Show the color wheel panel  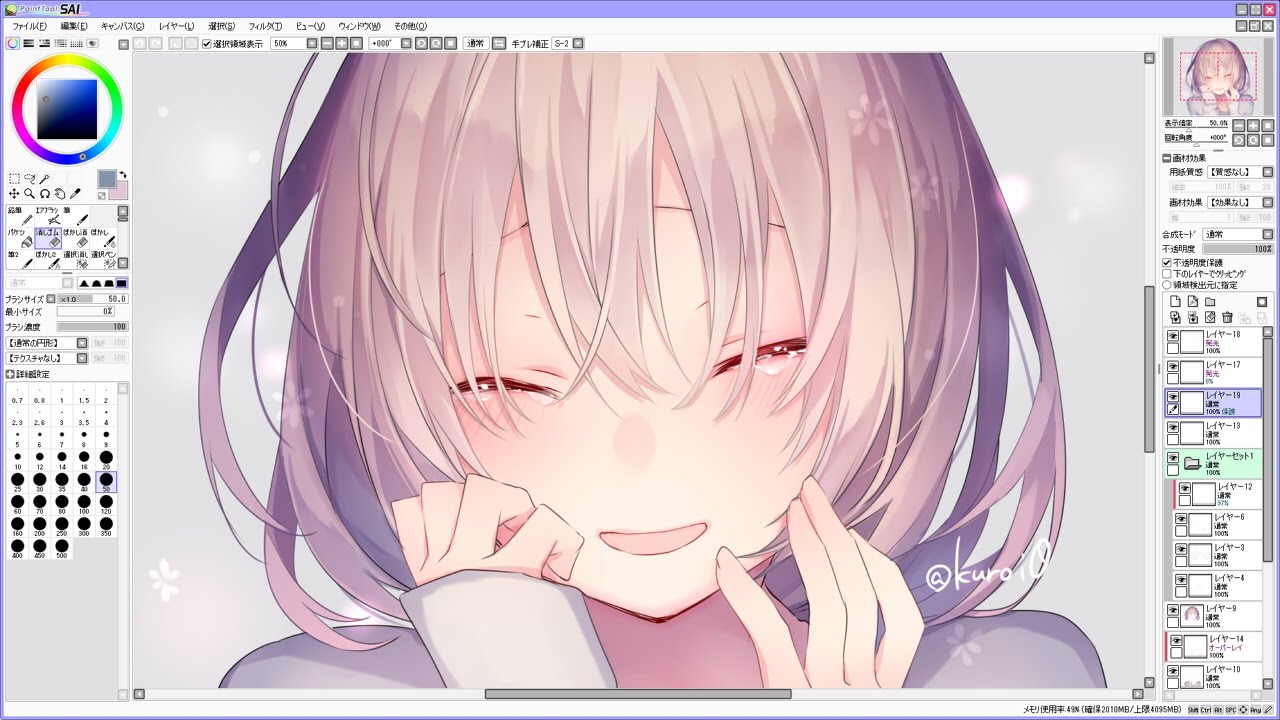pos(13,43)
